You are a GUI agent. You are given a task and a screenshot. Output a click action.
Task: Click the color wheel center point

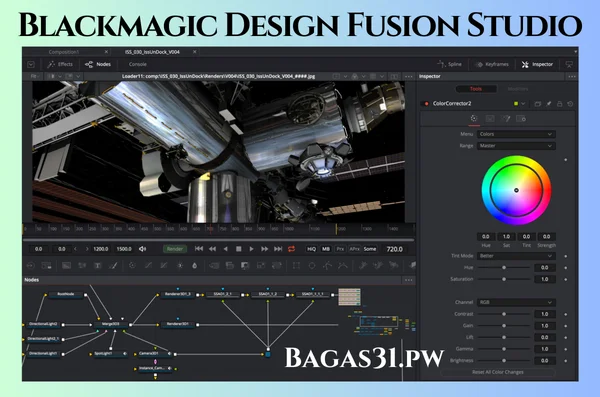point(516,190)
